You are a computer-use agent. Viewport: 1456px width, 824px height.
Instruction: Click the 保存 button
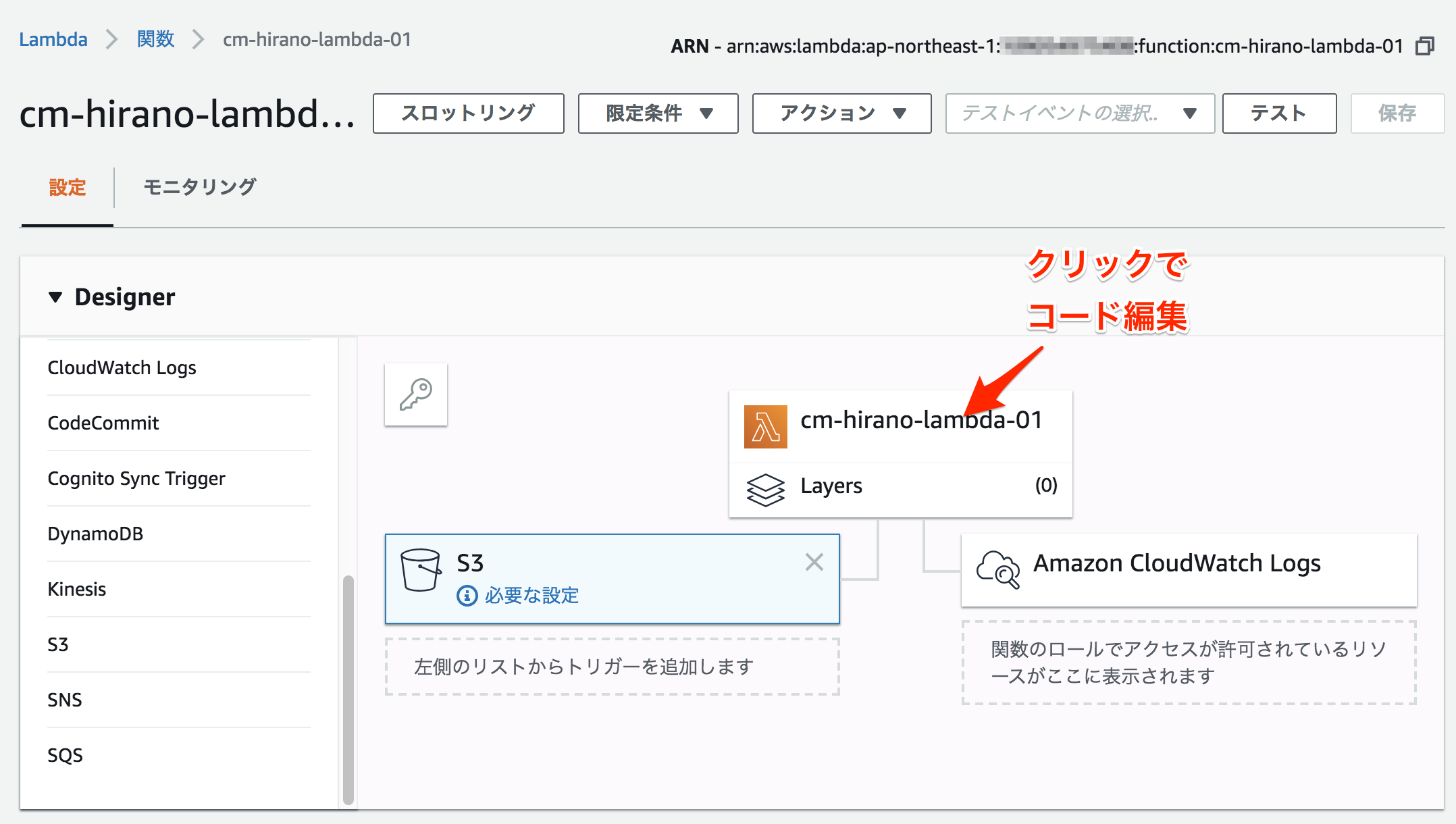click(x=1397, y=113)
